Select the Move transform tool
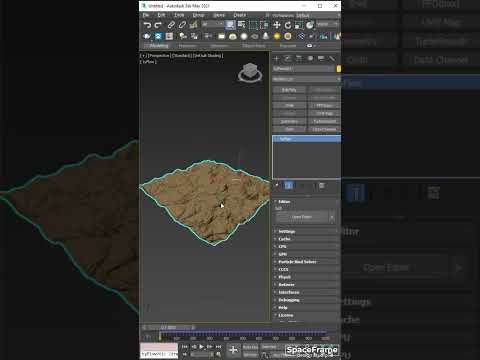 click(277, 25)
